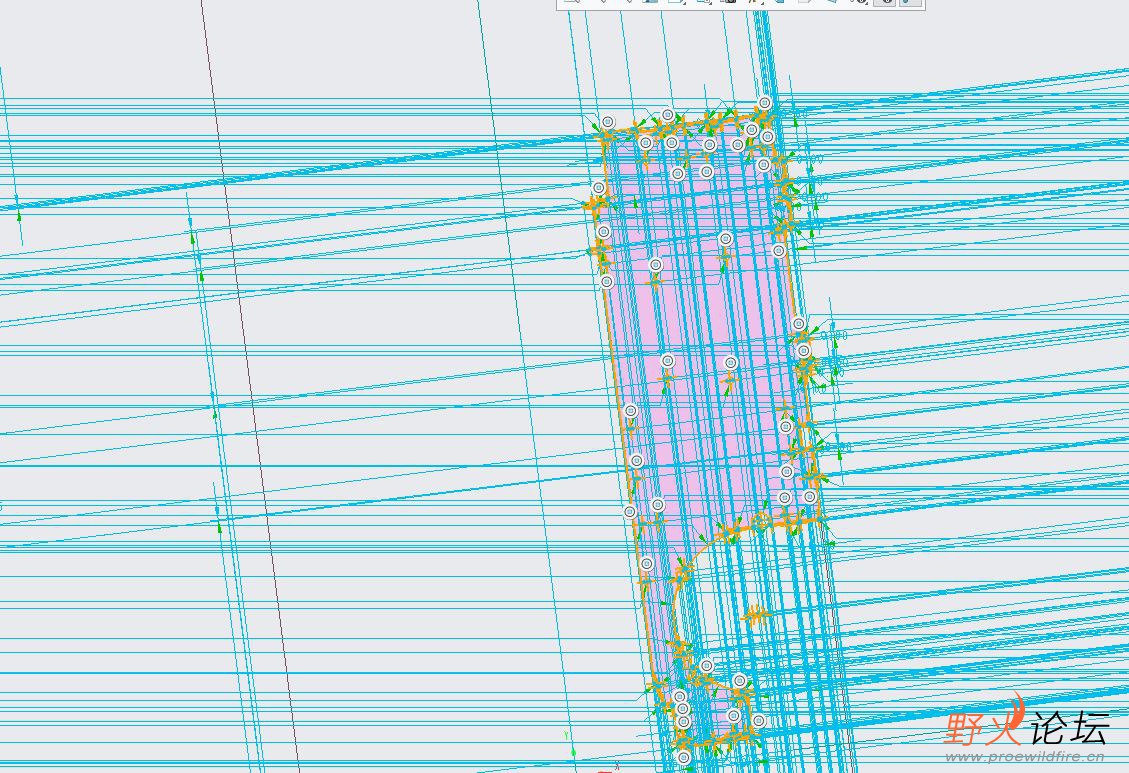Click the green Y axis label
The height and width of the screenshot is (773, 1129).
(x=567, y=735)
